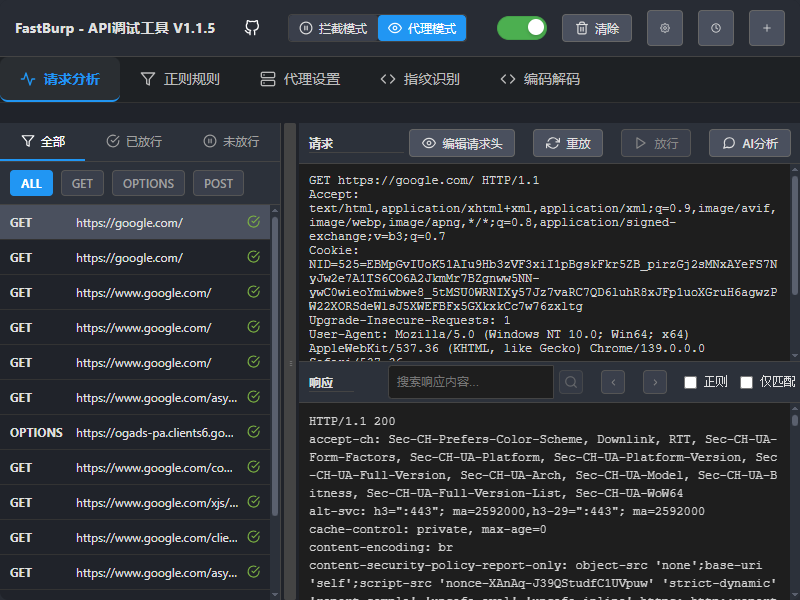Focus the 搜索响应内容 search field
The image size is (800, 600).
pos(471,382)
